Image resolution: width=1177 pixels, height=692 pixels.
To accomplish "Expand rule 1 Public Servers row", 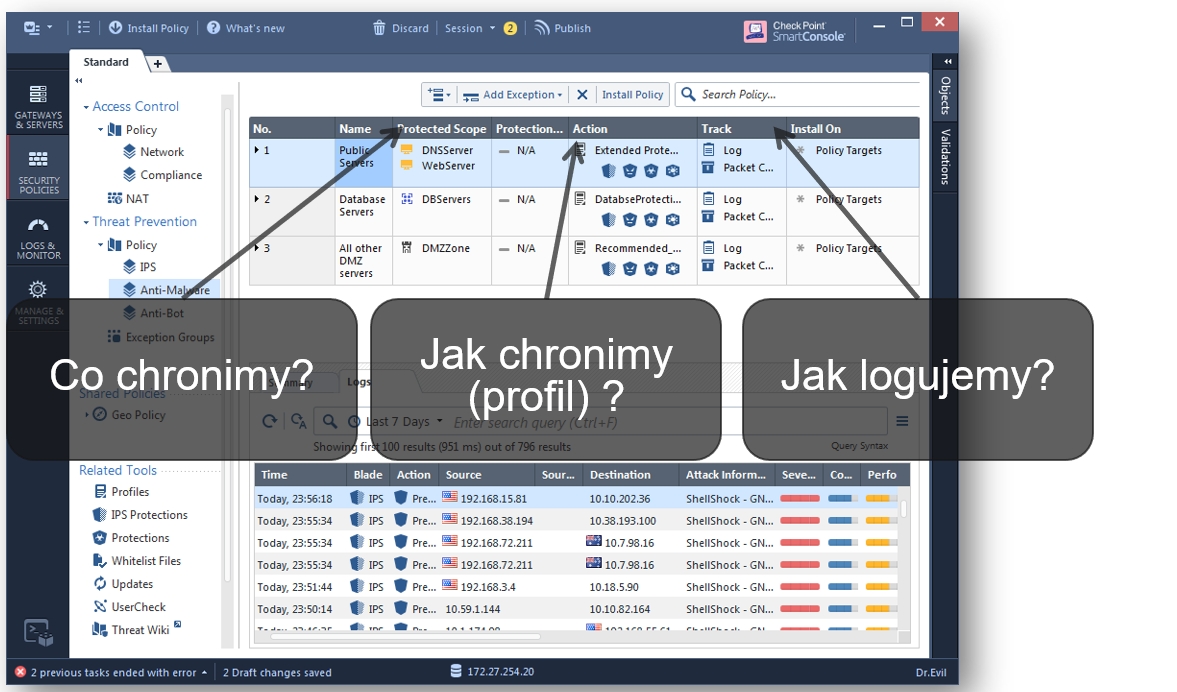I will pos(257,150).
